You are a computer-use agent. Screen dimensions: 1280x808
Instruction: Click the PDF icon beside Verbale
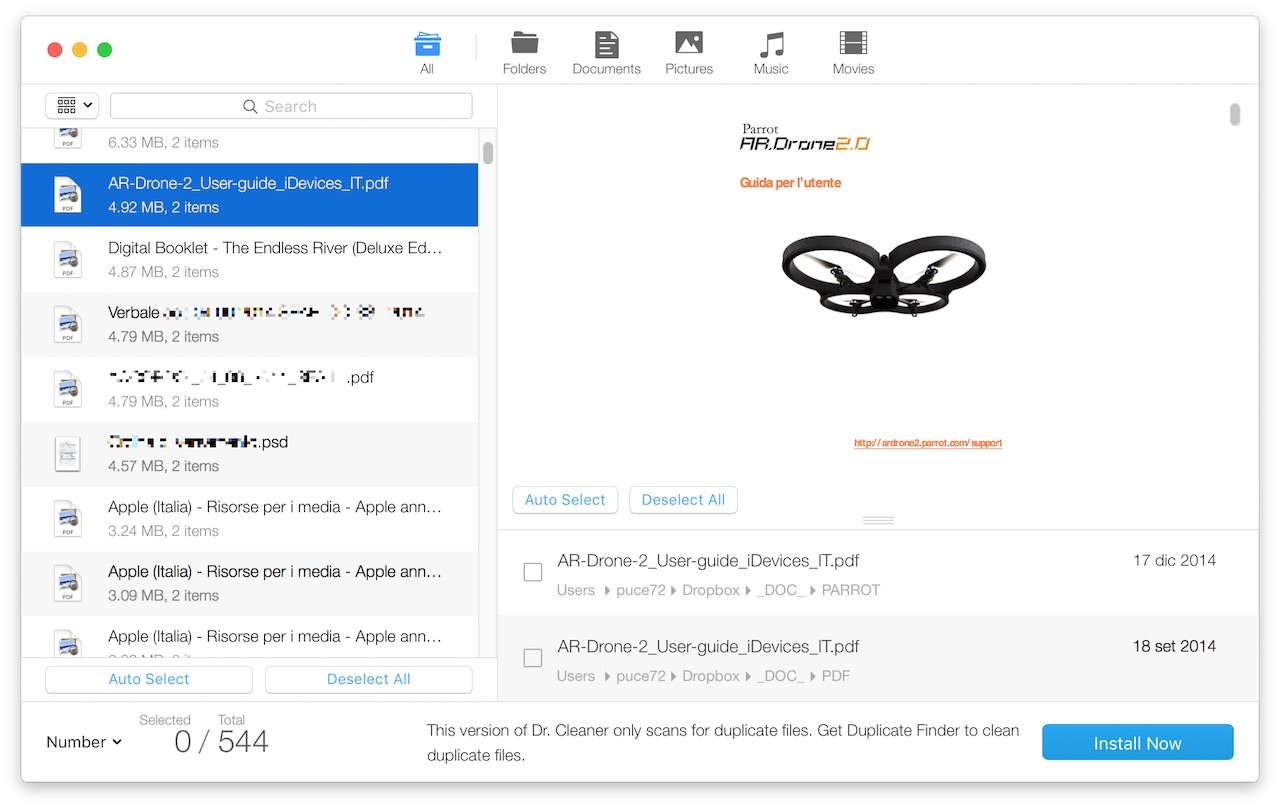[67, 324]
